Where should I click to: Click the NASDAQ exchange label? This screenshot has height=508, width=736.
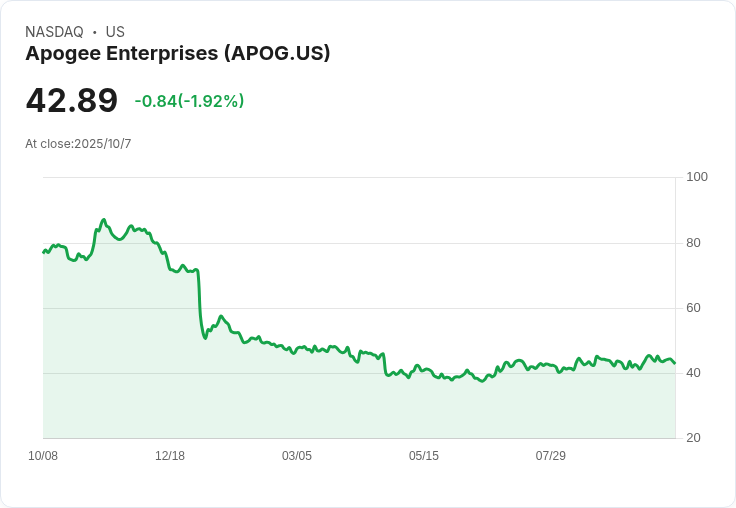(54, 32)
